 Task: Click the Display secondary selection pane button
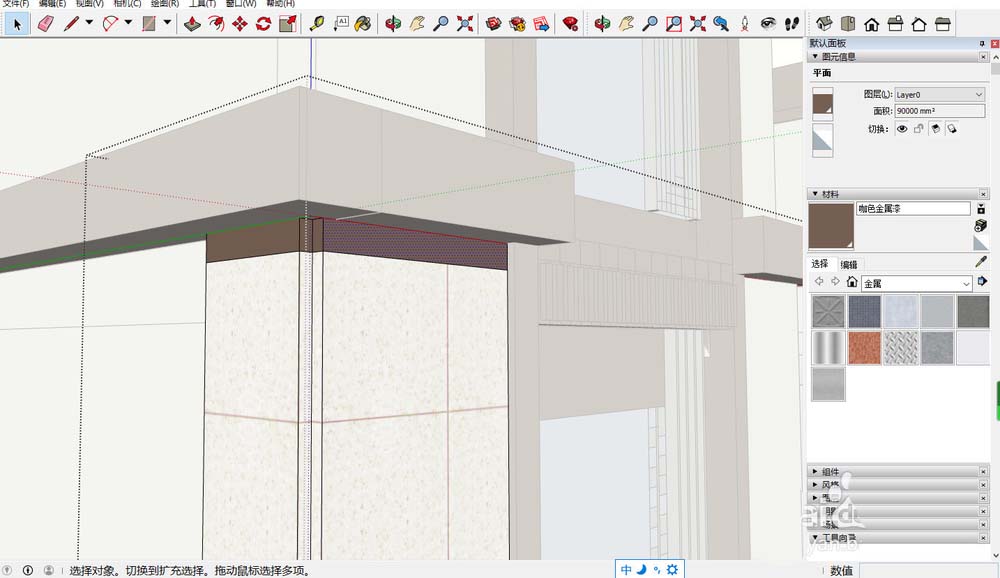point(981,209)
